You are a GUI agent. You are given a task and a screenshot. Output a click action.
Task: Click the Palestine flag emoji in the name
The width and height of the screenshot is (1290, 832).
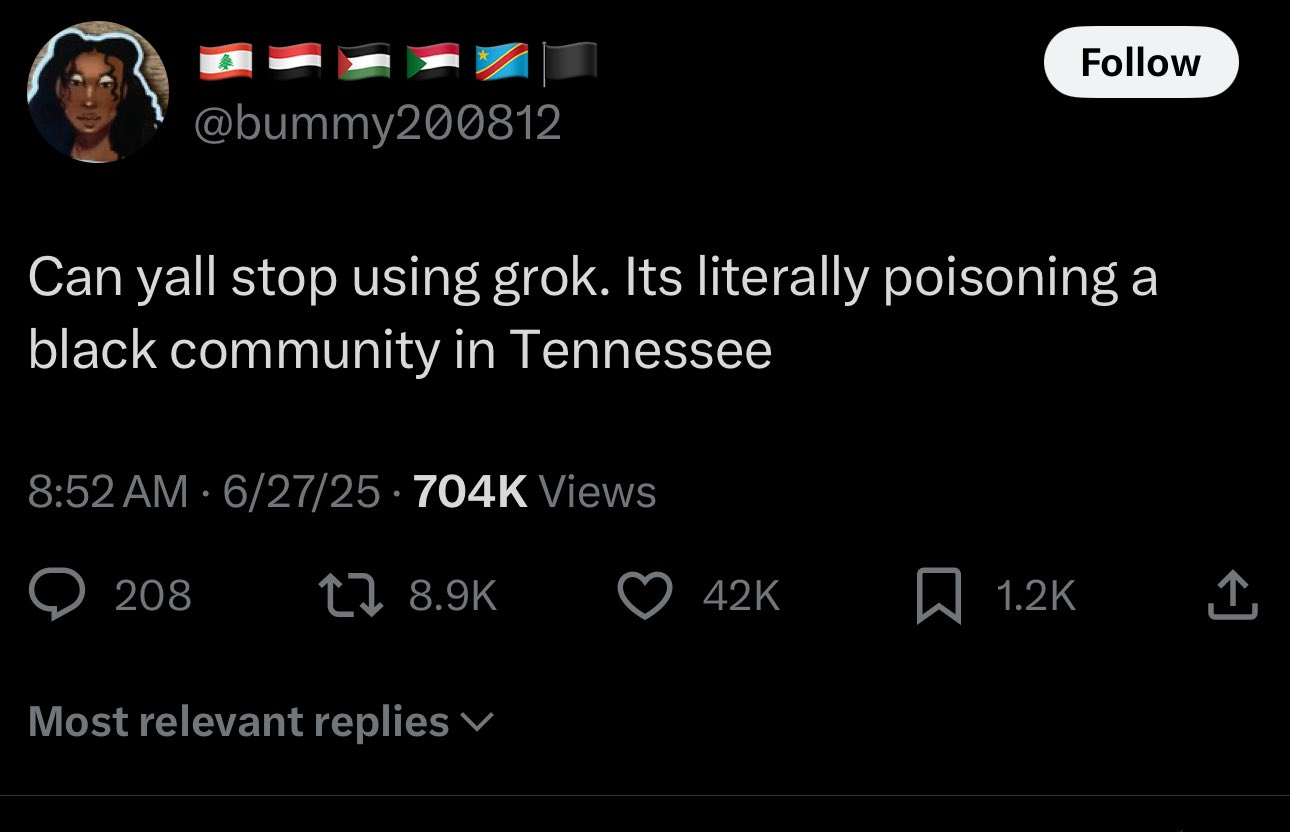coord(364,61)
